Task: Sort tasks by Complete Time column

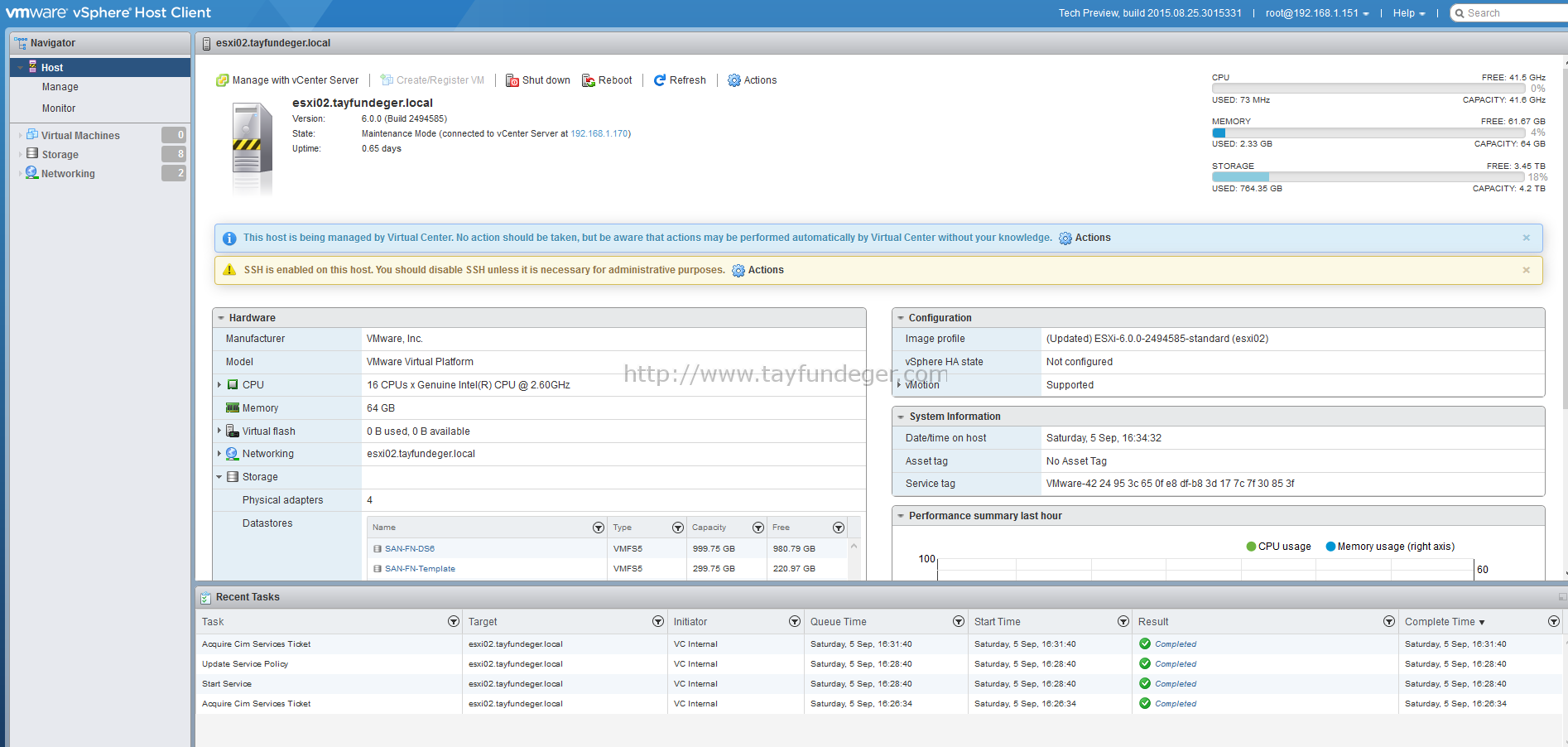Action: 1445,622
